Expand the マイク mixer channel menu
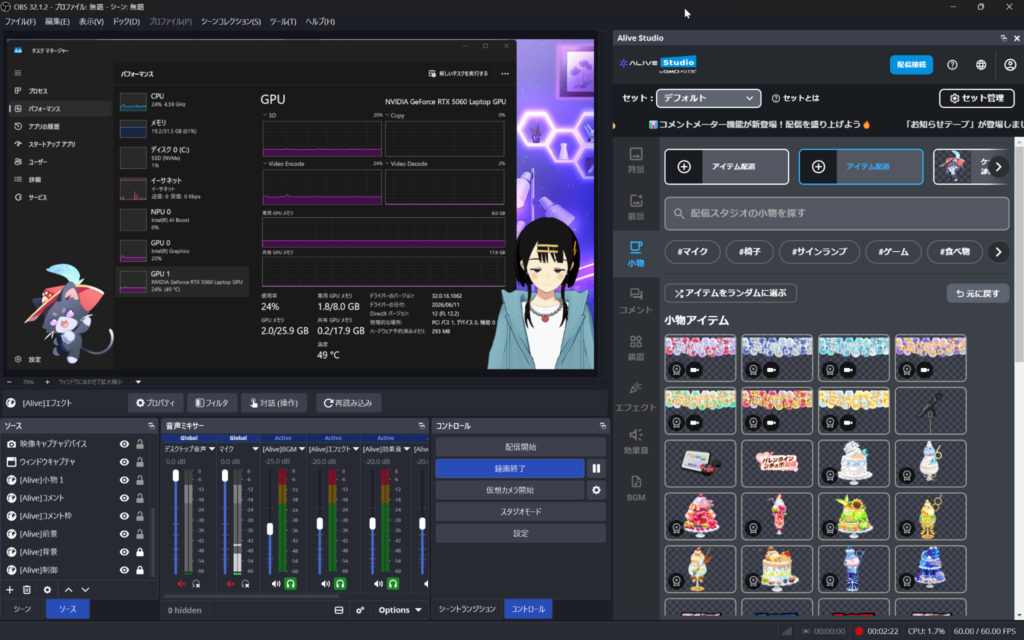 [255, 449]
